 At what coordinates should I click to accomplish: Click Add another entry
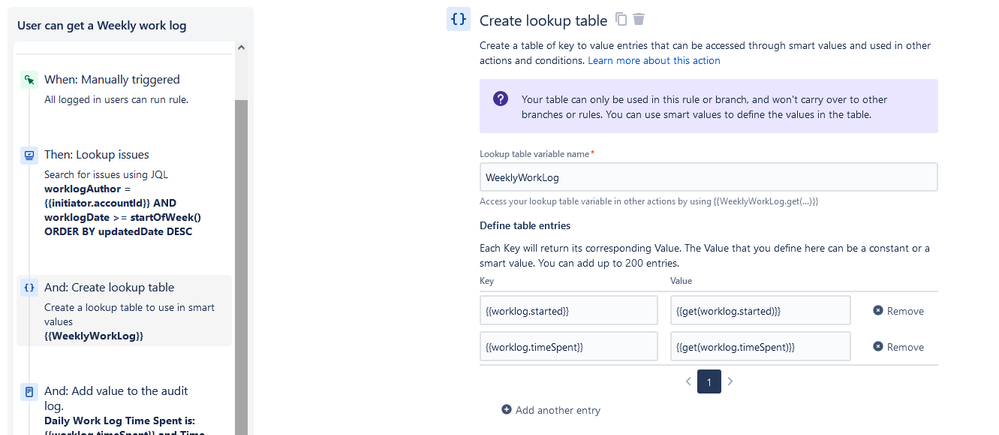point(551,410)
